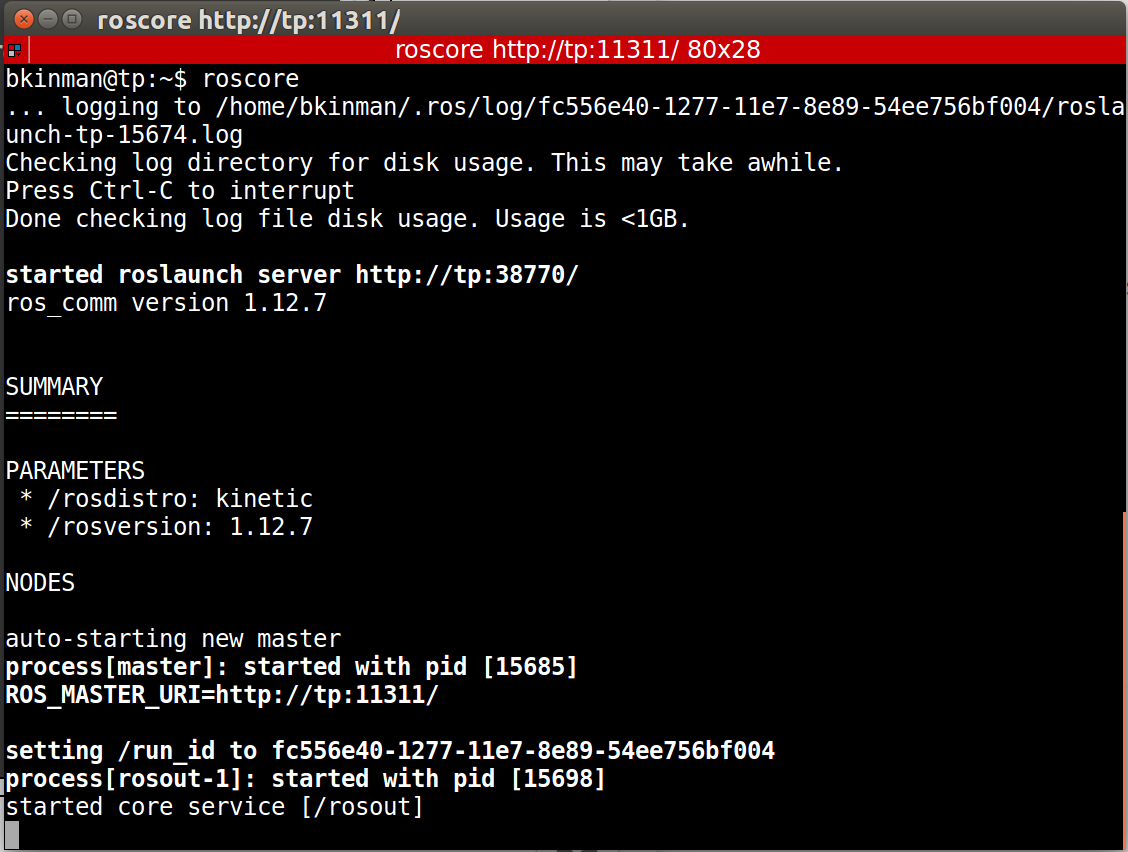The image size is (1128, 852).
Task: Open the terminal grouping menu icon
Action: [x=13, y=49]
